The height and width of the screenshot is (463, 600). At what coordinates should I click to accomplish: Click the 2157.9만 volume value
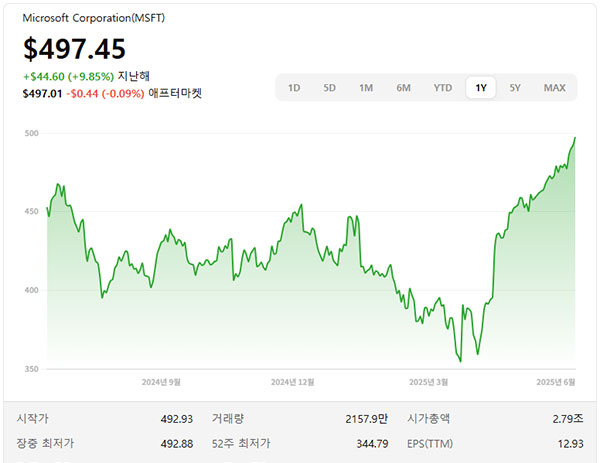pos(367,419)
